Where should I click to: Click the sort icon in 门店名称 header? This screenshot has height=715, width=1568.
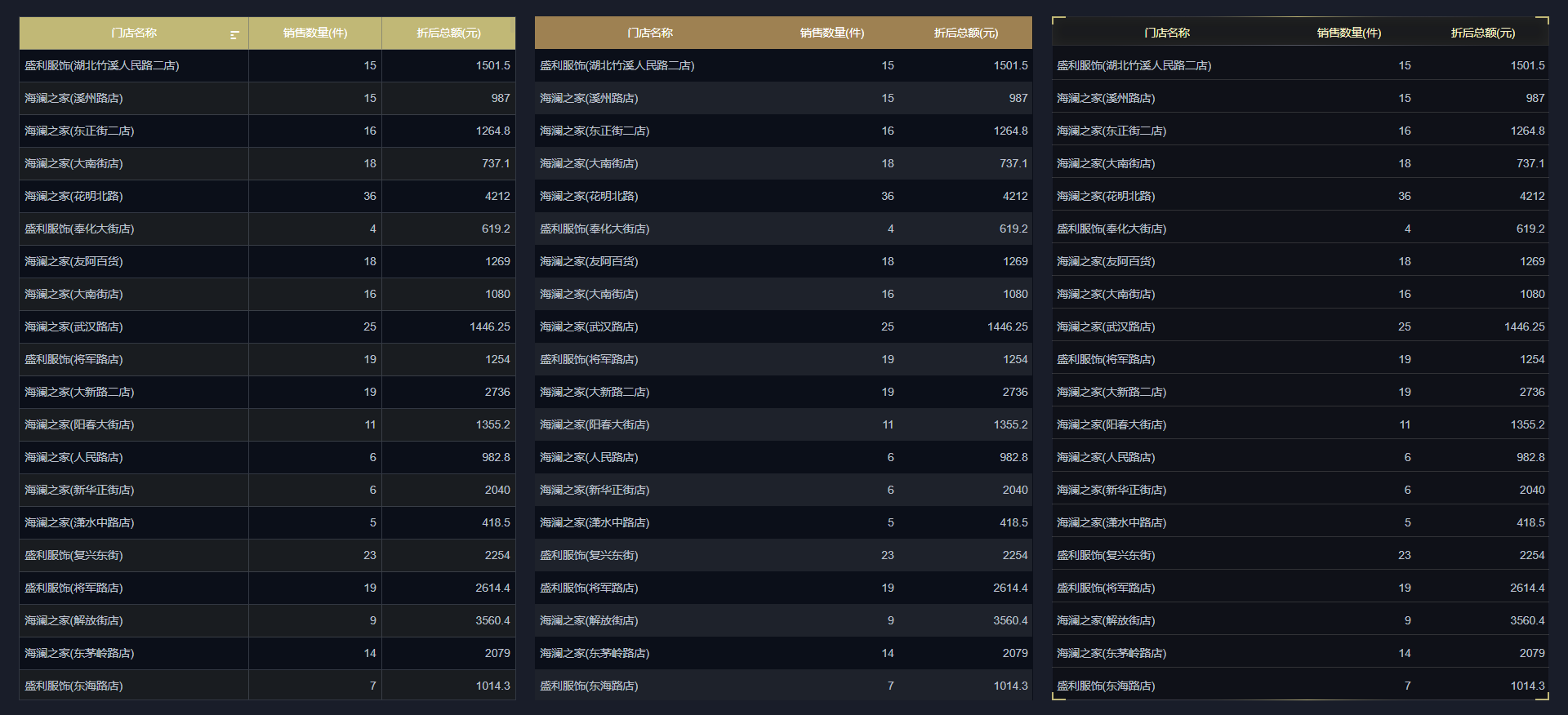coord(234,34)
